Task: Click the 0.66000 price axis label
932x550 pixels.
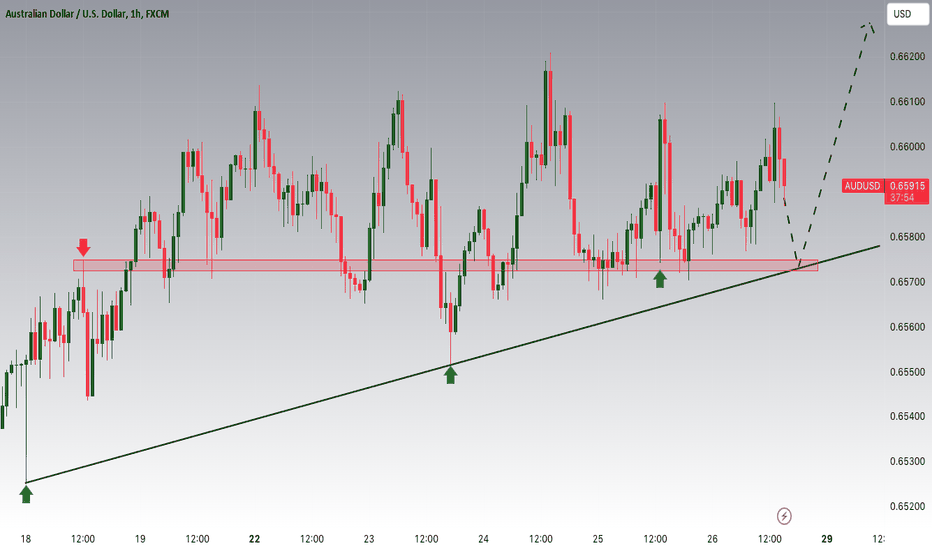Action: [907, 147]
